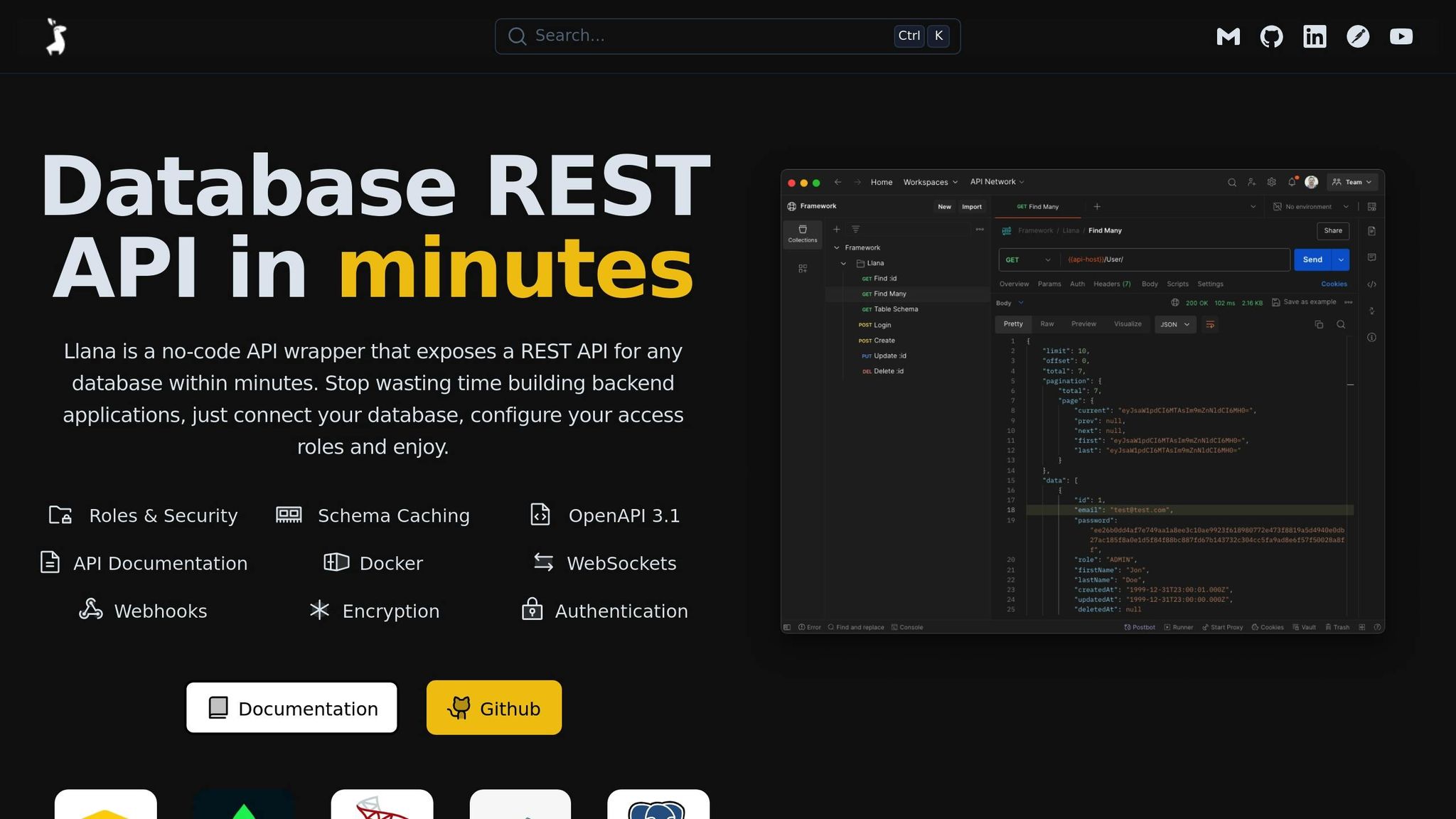Click the Webhooks feature icon
This screenshot has height=819, width=1456.
[x=91, y=610]
